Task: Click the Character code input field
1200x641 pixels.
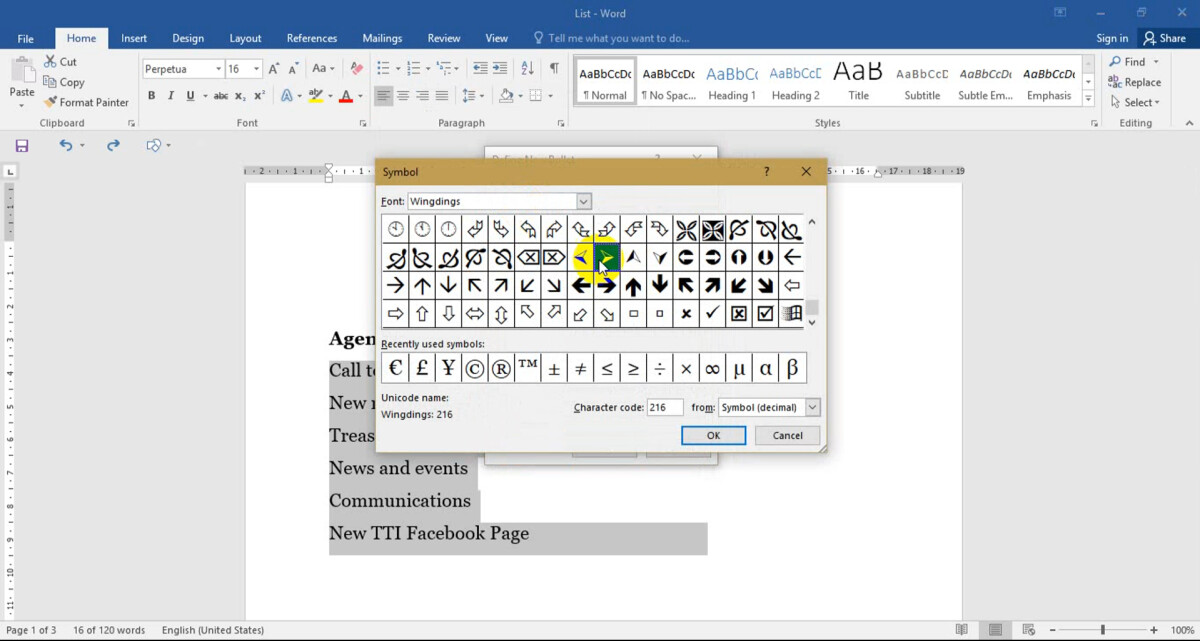Action: pos(664,407)
